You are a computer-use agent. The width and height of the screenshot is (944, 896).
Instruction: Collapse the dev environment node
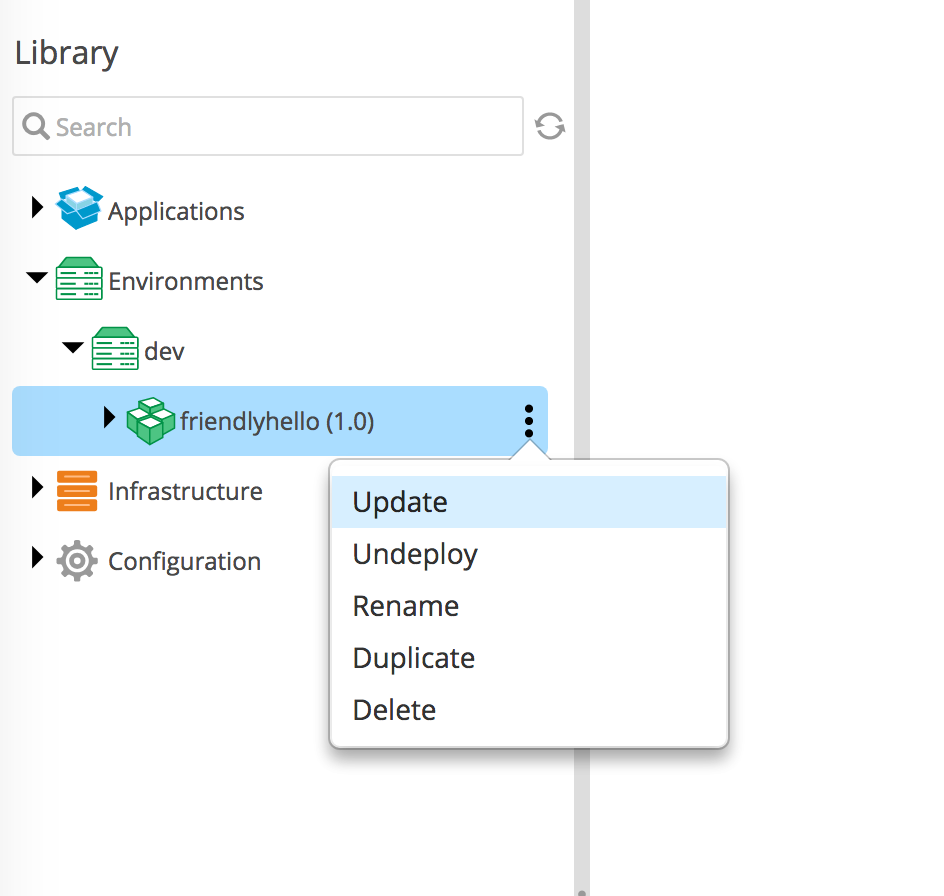click(x=73, y=349)
